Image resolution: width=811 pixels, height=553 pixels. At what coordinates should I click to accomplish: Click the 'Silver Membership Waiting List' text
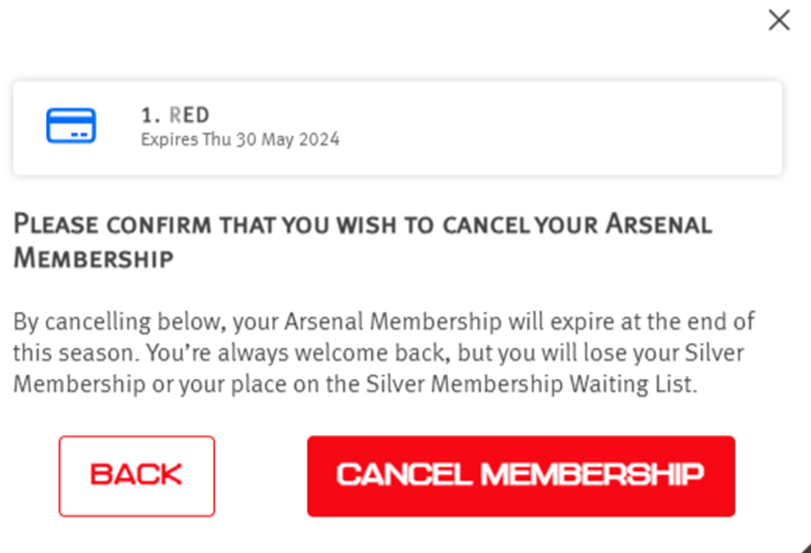tap(532, 384)
